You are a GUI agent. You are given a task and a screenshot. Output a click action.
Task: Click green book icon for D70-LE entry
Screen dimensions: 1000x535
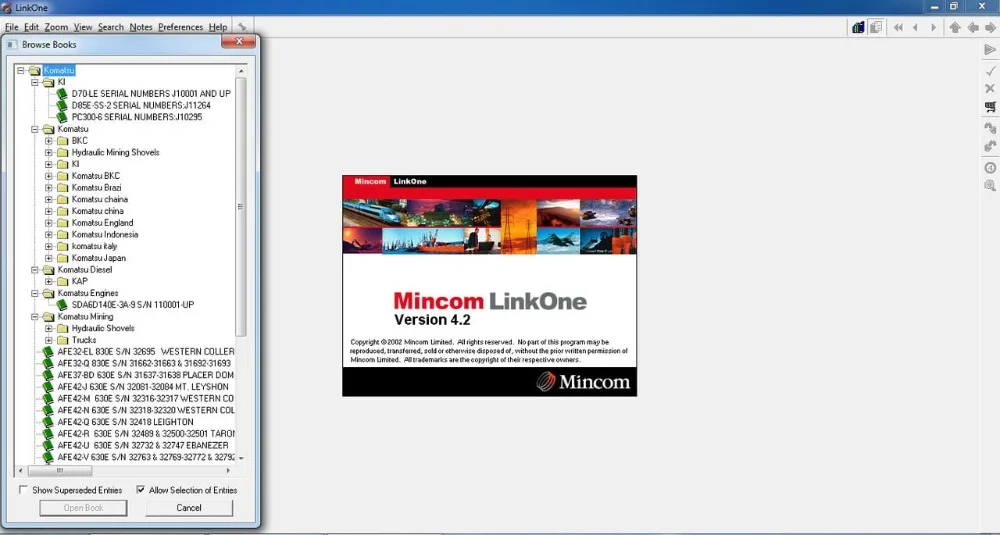[62, 94]
